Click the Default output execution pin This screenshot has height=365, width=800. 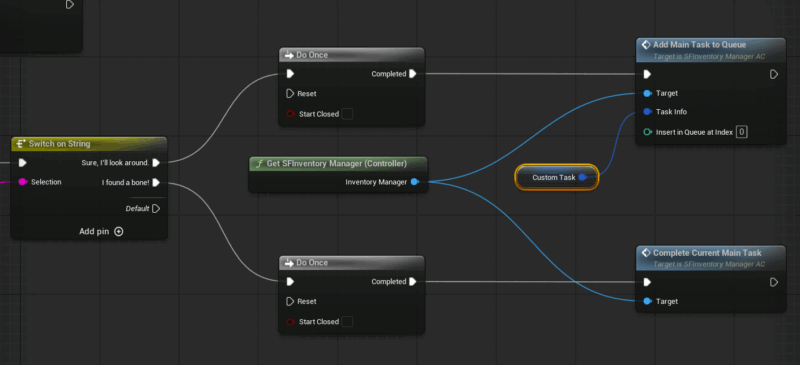(x=156, y=208)
